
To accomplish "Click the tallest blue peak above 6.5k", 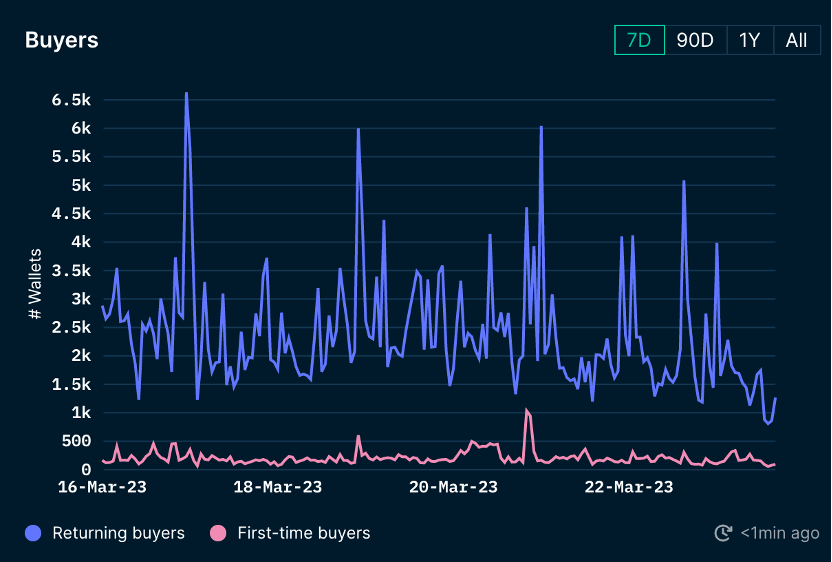I will 186,94.
